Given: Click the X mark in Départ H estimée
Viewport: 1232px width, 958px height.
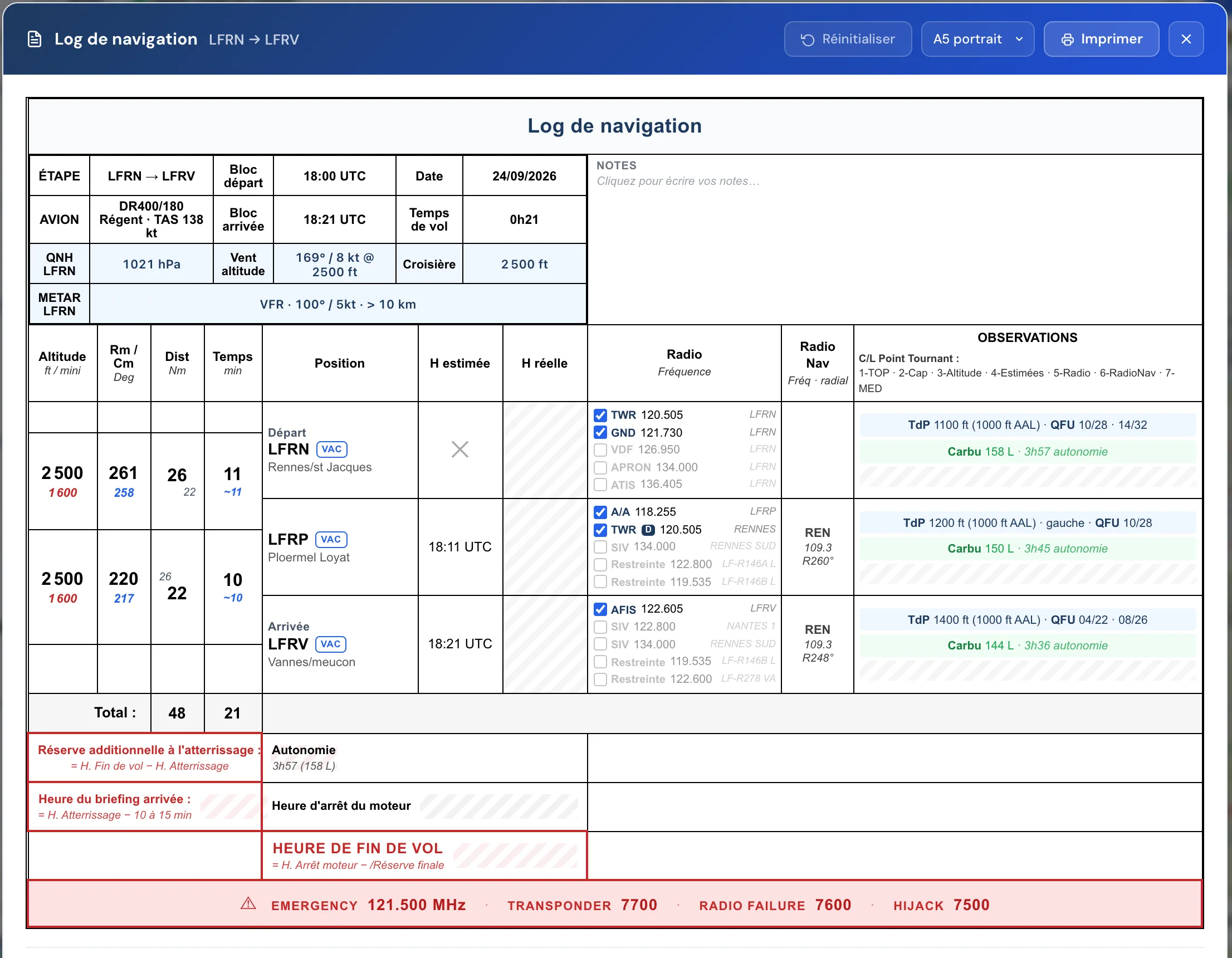Looking at the screenshot, I should pos(459,449).
